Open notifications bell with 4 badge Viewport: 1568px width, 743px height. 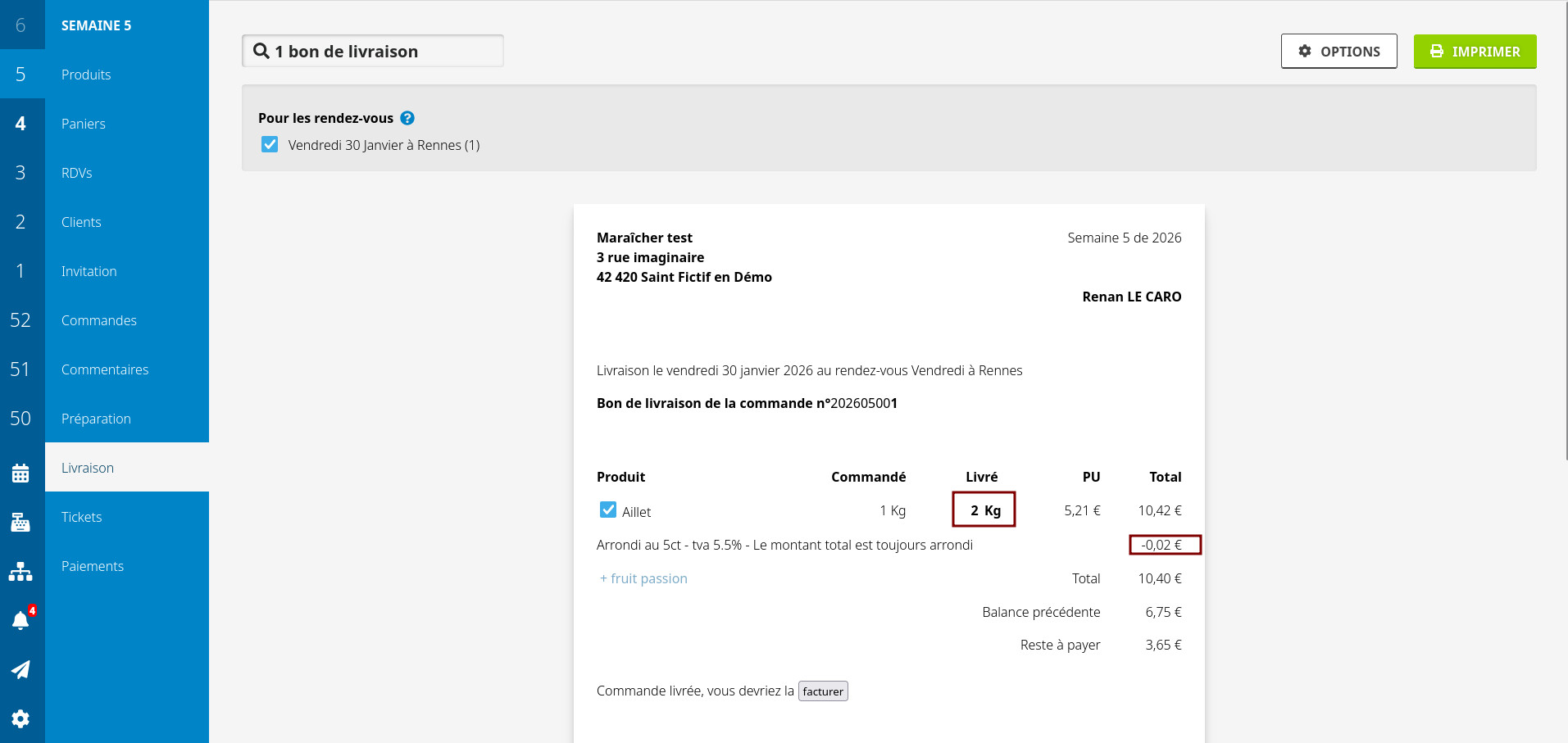(20, 620)
